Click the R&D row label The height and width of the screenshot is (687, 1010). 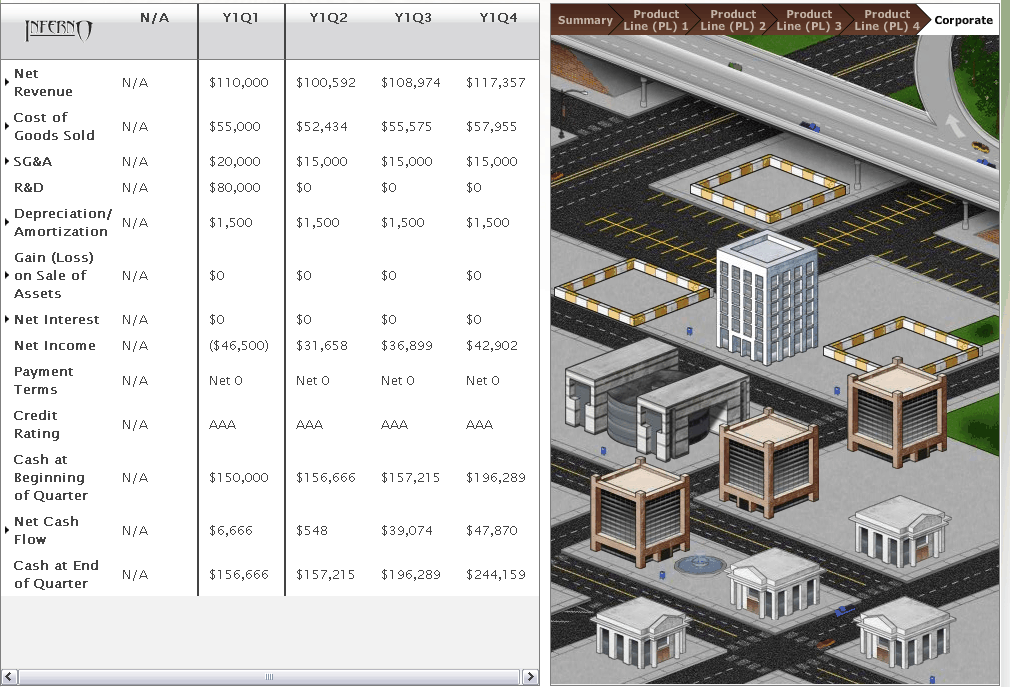(x=29, y=187)
